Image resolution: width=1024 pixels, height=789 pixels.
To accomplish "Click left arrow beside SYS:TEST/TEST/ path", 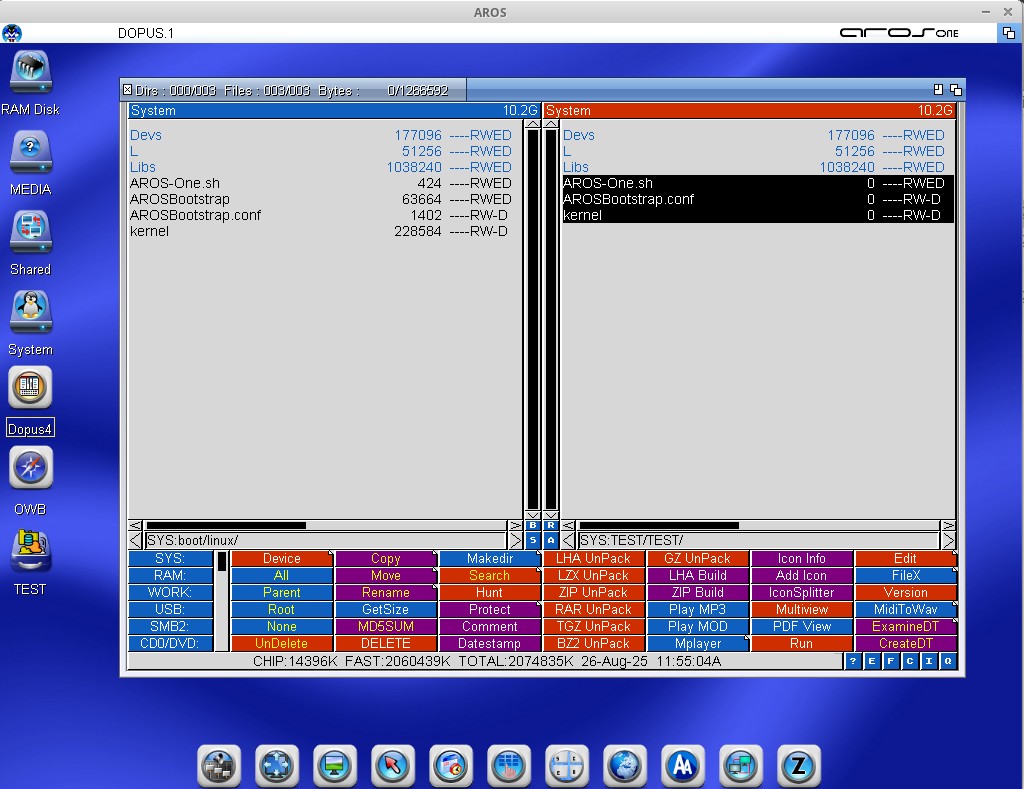I will coord(568,541).
